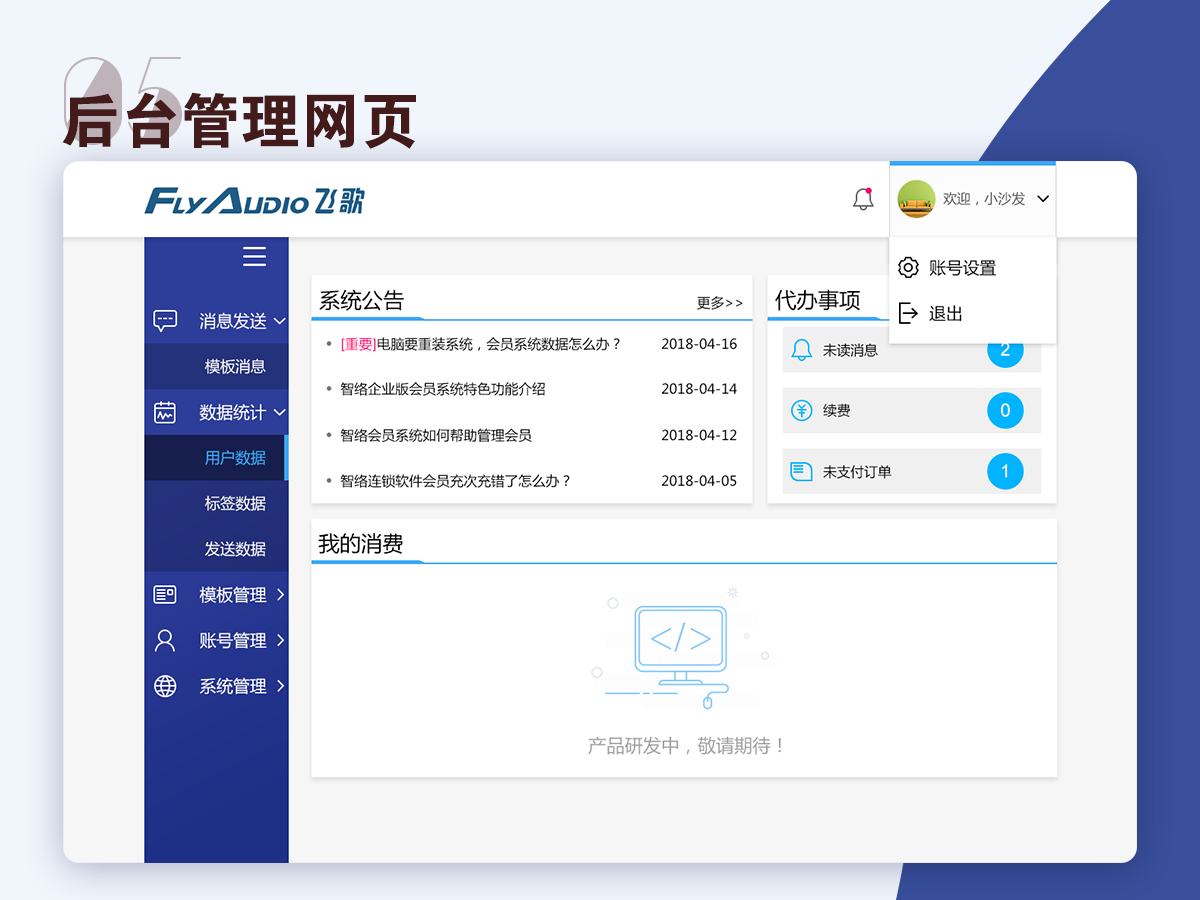Viewport: 1200px width, 900px height.
Task: Open the hamburger menu in the sidebar
Action: coord(254,257)
